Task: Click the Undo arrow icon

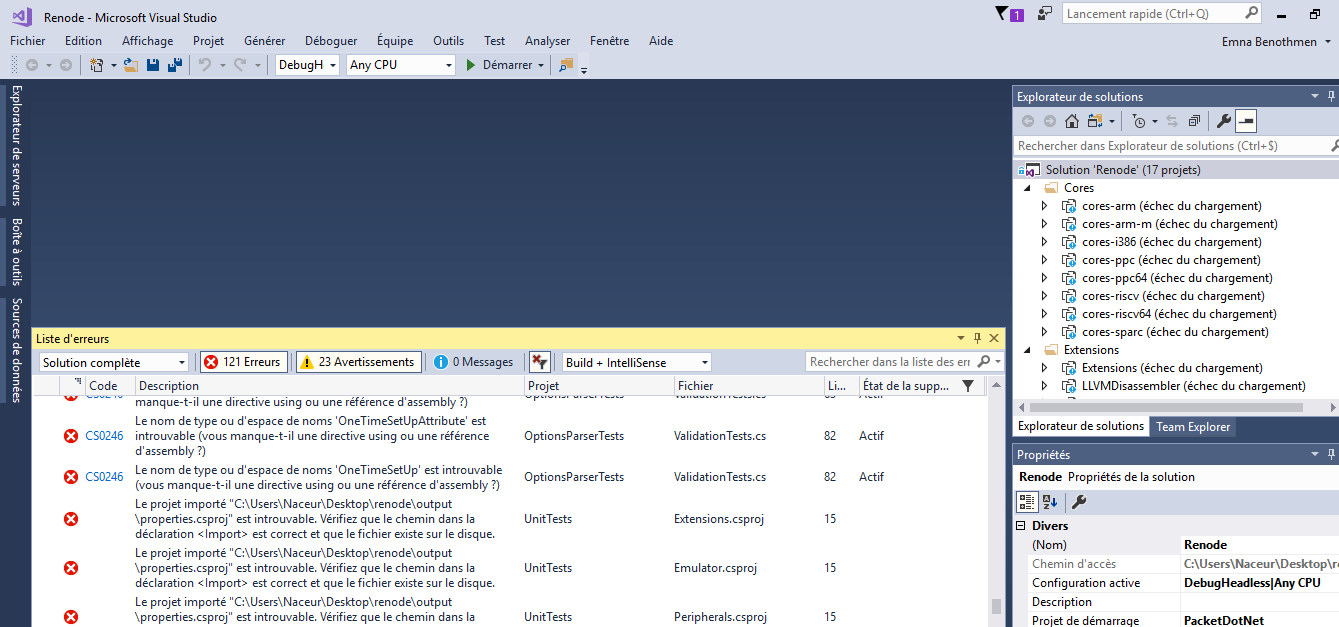Action: [204, 65]
